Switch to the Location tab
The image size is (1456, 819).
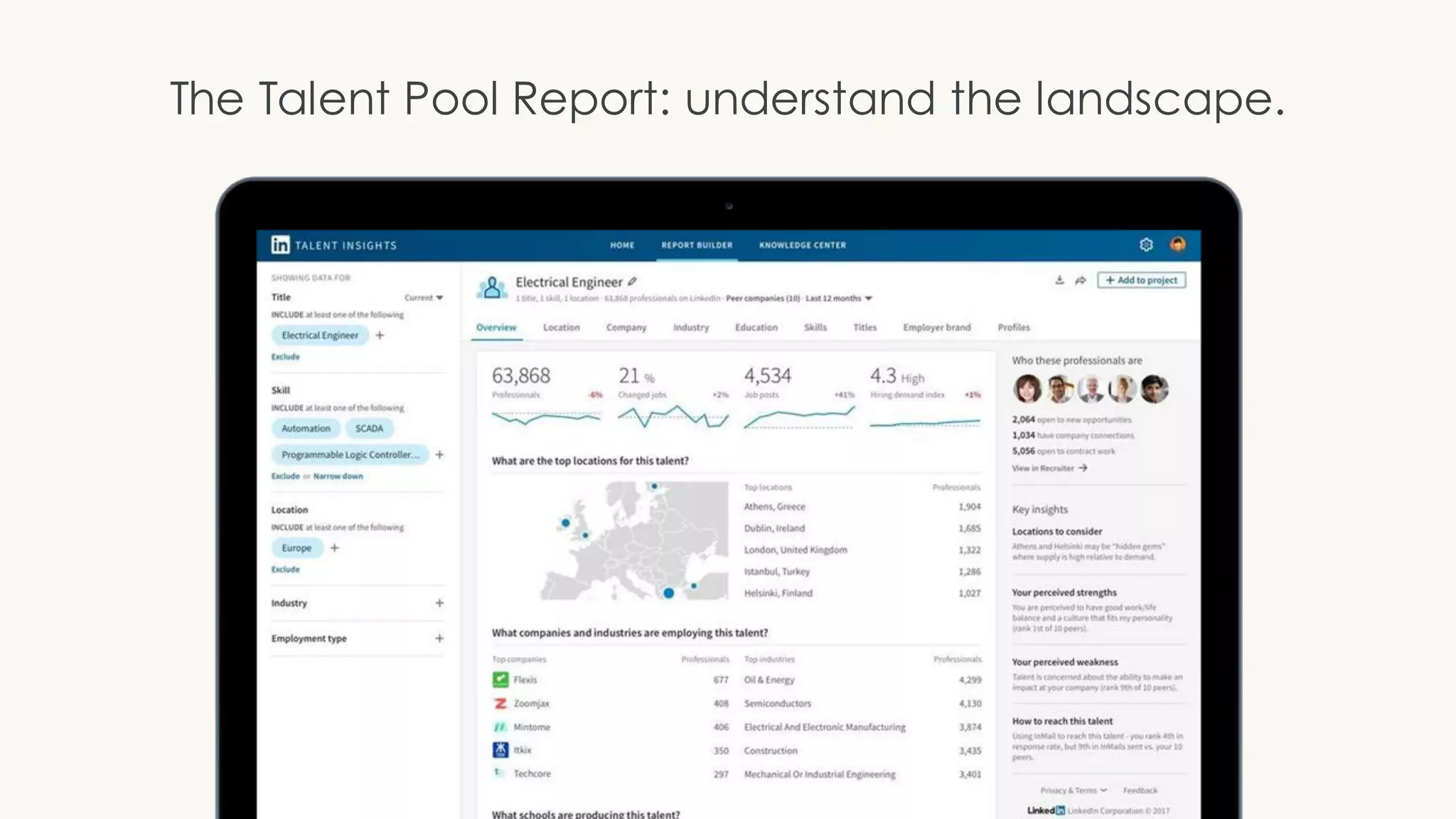(562, 328)
